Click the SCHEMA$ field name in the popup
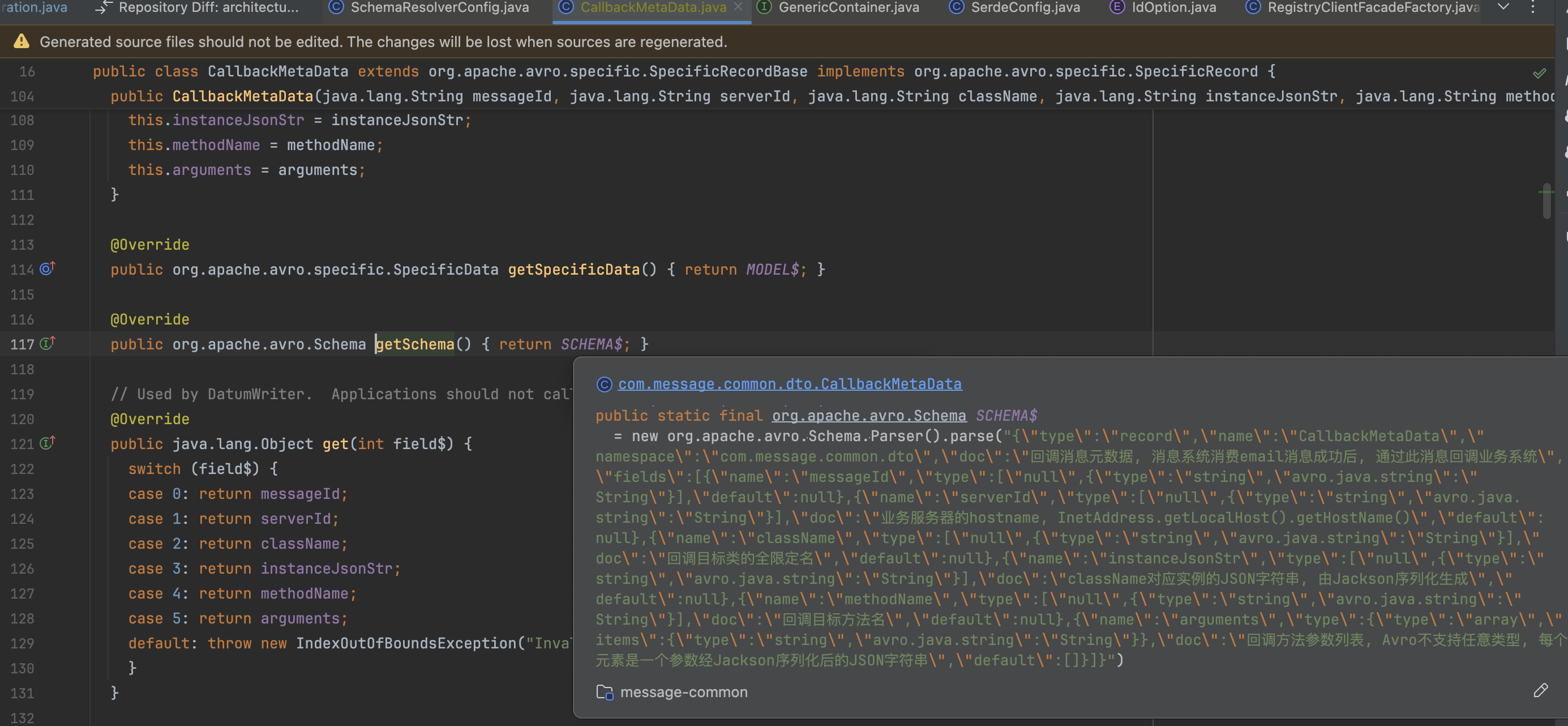The height and width of the screenshot is (726, 1568). [x=1006, y=415]
